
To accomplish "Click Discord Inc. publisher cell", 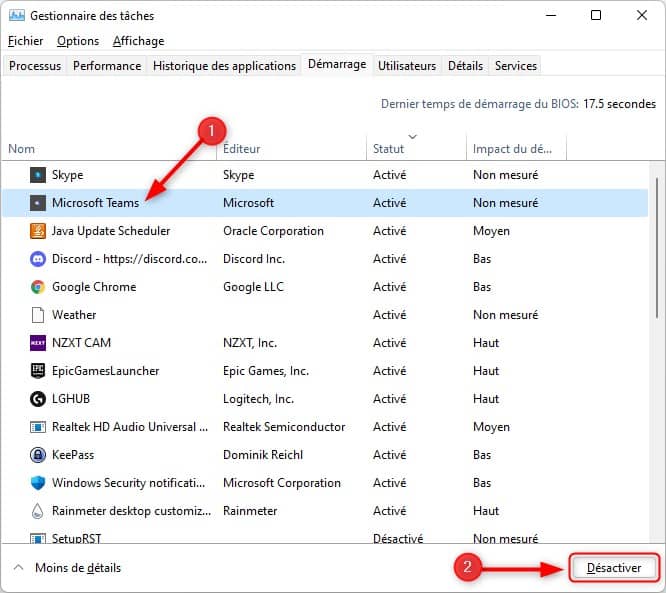I will (x=254, y=259).
